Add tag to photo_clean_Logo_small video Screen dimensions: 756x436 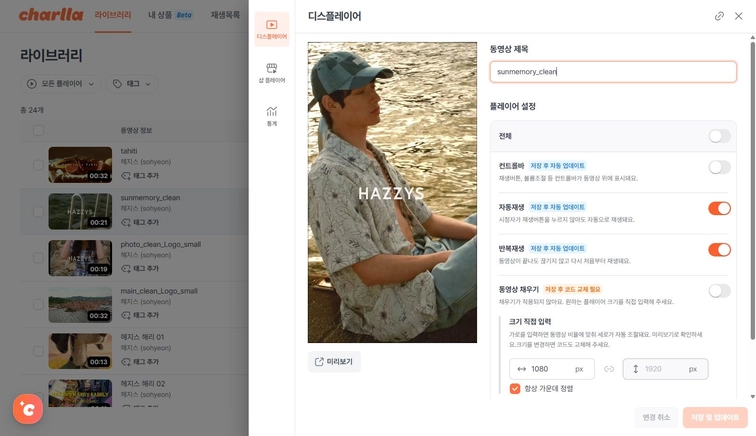click(140, 269)
